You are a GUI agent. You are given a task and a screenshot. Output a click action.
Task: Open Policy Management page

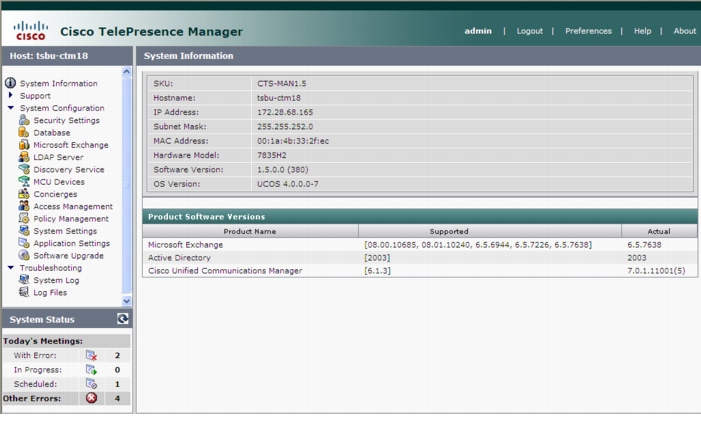point(71,219)
